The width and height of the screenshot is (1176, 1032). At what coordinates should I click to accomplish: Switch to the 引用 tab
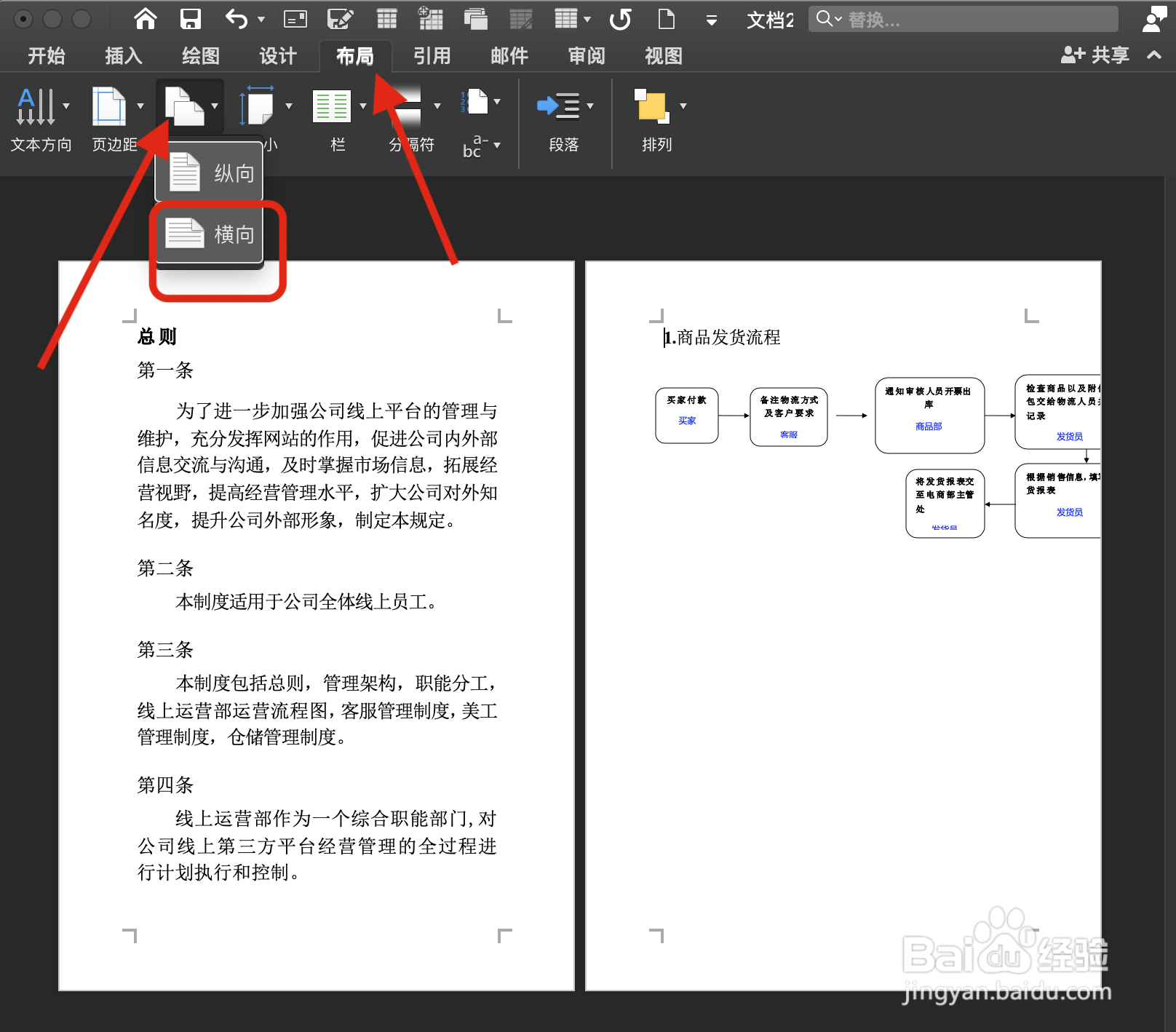432,55
